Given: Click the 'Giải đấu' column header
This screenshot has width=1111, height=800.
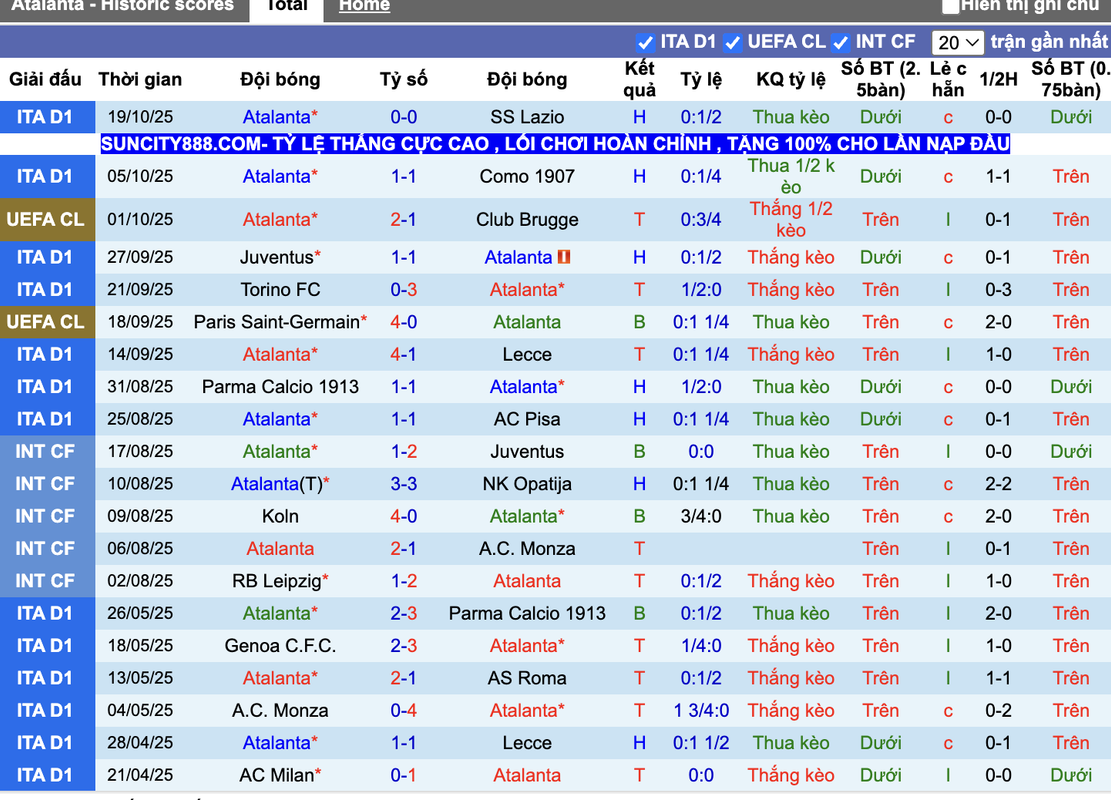Looking at the screenshot, I should pyautogui.click(x=45, y=79).
